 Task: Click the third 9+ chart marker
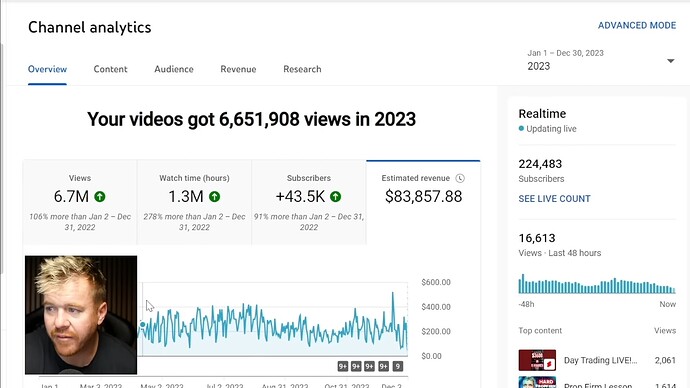pyautogui.click(x=369, y=366)
